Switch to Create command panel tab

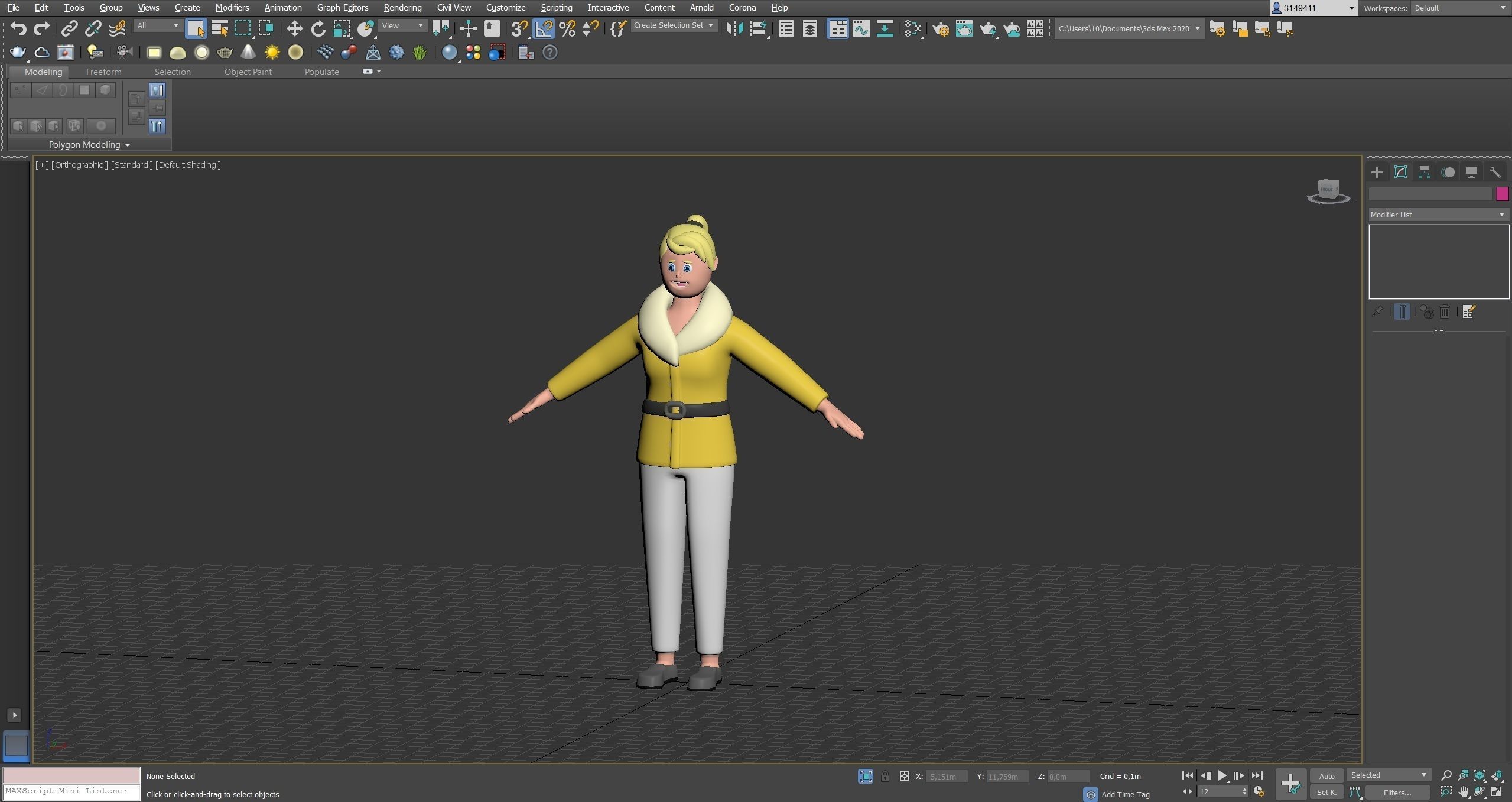pyautogui.click(x=1377, y=172)
